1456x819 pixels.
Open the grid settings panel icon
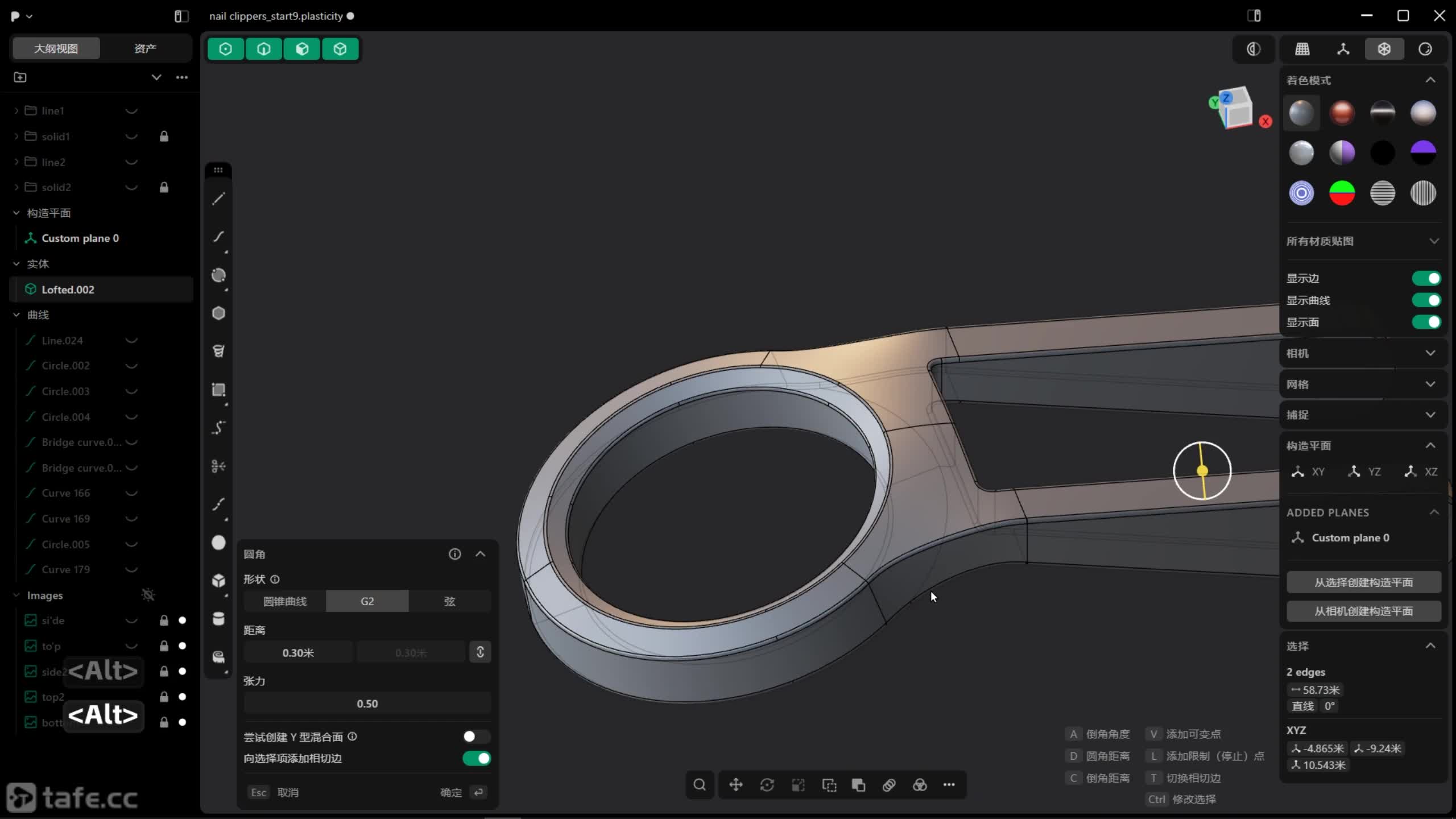tap(1302, 49)
